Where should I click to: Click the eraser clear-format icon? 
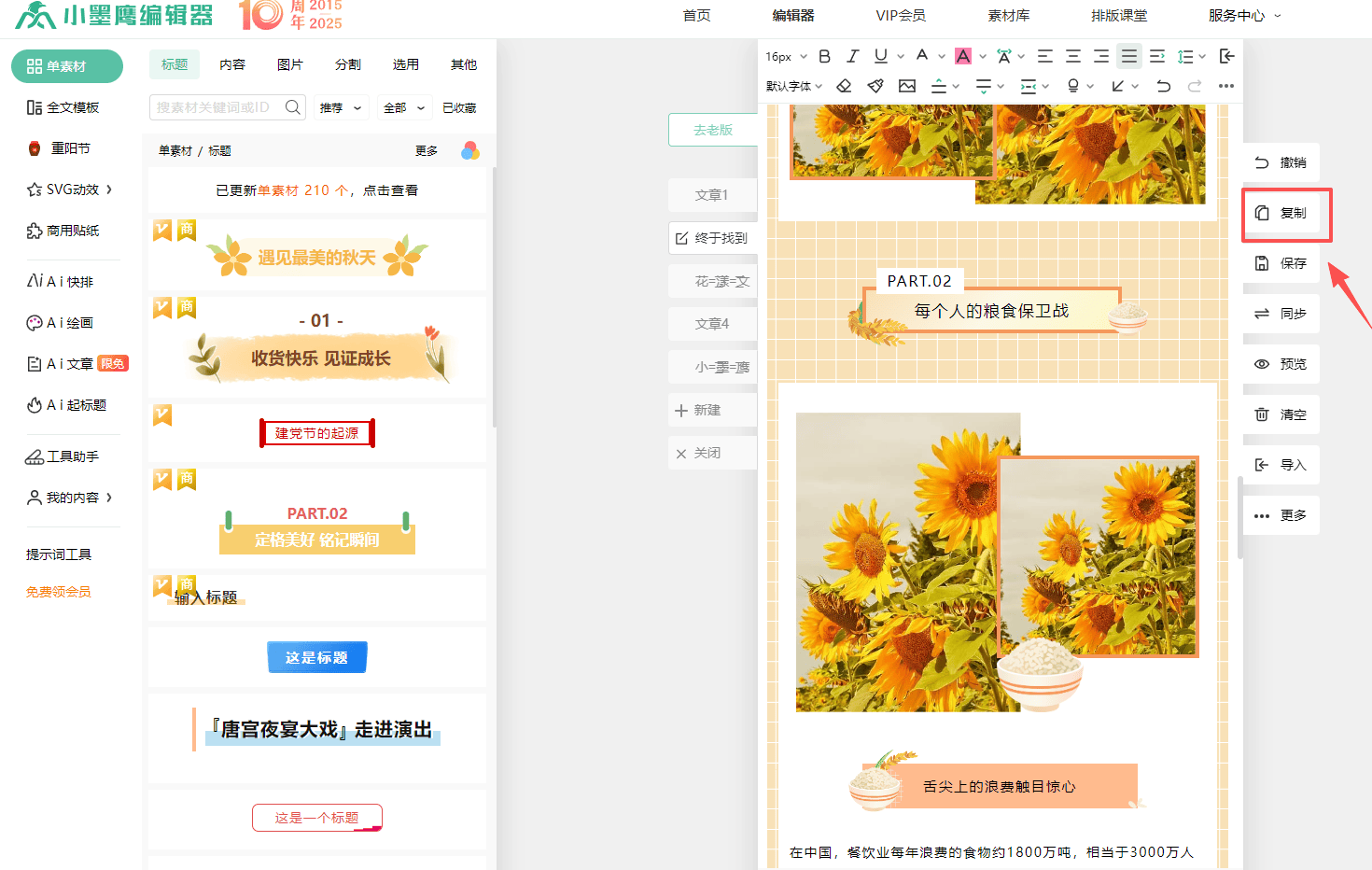point(844,86)
